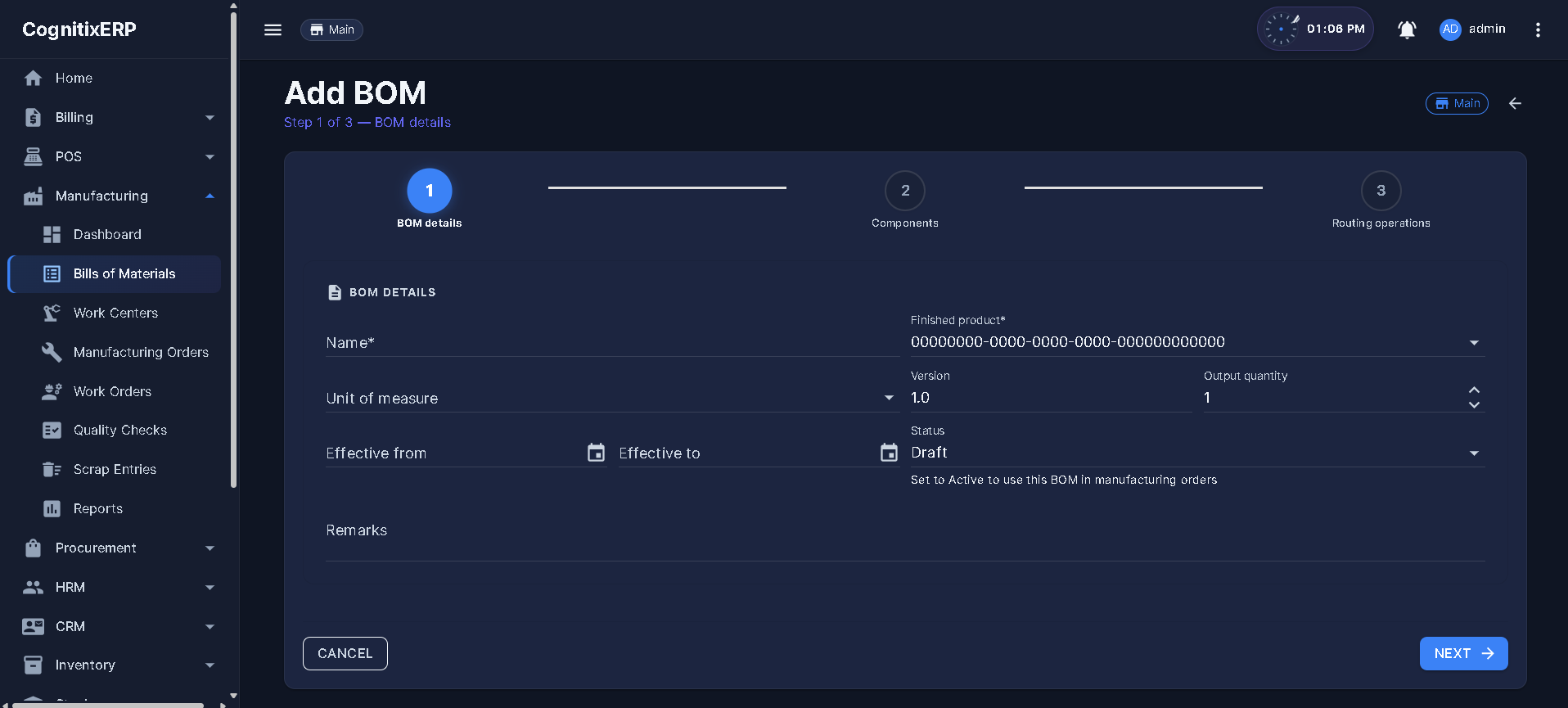The image size is (1568, 708).
Task: Expand the Procurement menu
Action: pyautogui.click(x=115, y=548)
